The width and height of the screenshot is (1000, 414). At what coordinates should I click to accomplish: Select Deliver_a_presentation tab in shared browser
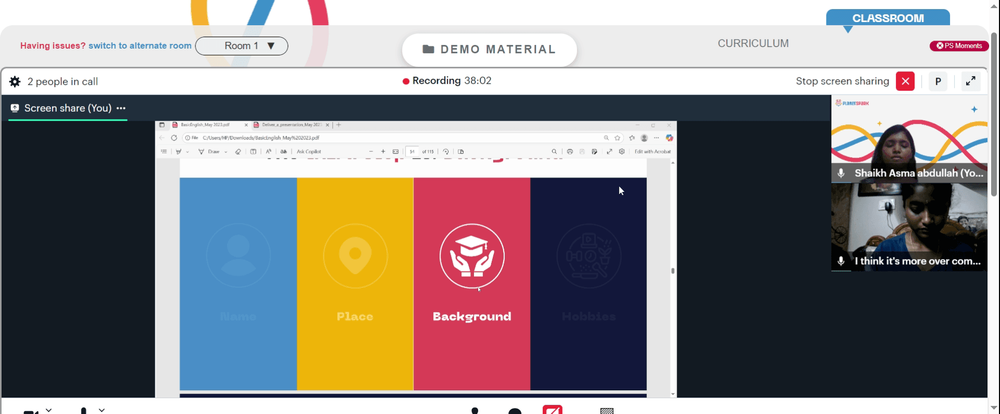click(291, 125)
